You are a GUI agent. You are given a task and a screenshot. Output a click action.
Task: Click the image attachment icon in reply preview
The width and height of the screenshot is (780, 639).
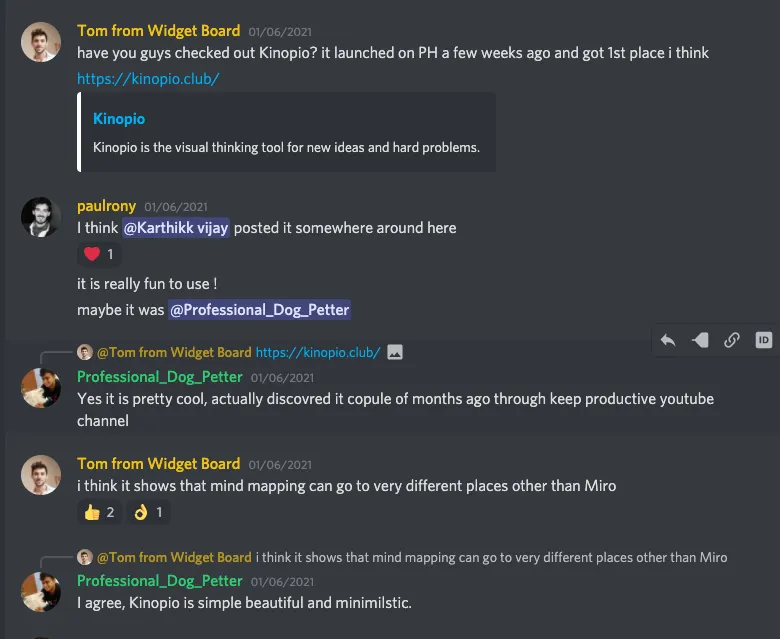tap(395, 352)
